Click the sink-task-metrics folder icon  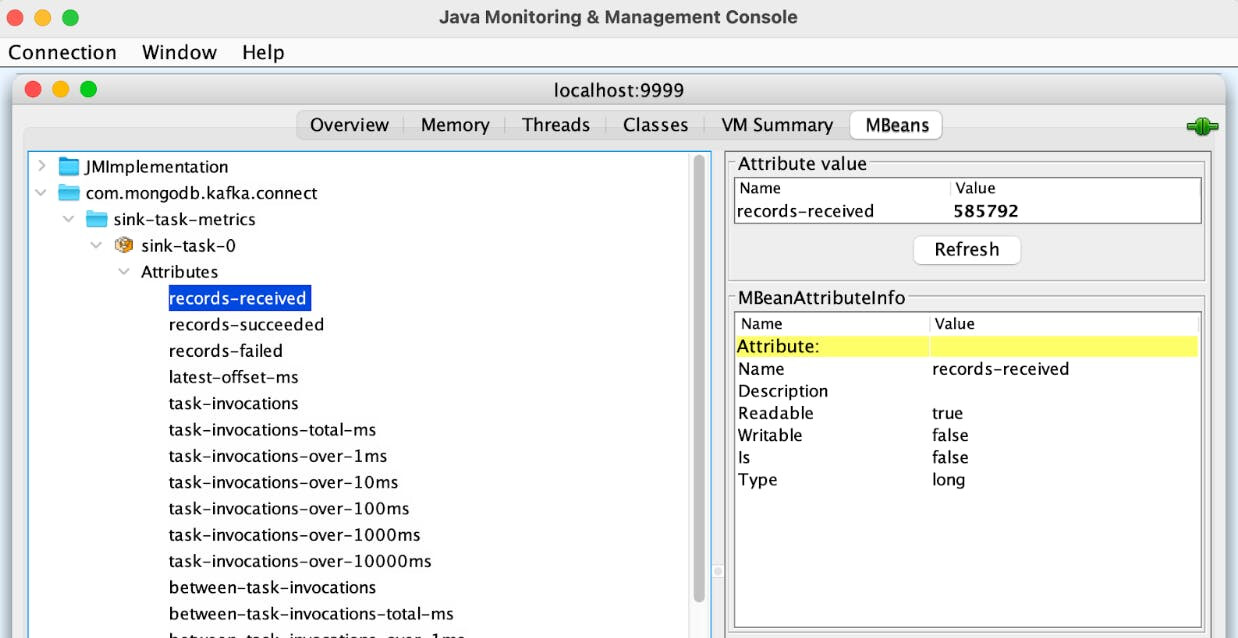tap(96, 219)
